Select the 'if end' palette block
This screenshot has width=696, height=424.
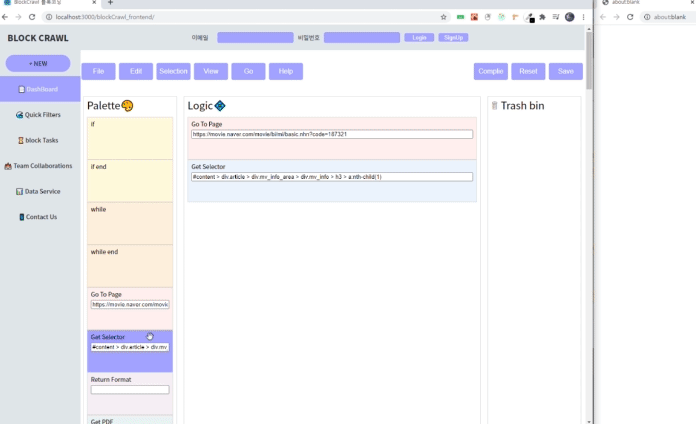(x=130, y=181)
